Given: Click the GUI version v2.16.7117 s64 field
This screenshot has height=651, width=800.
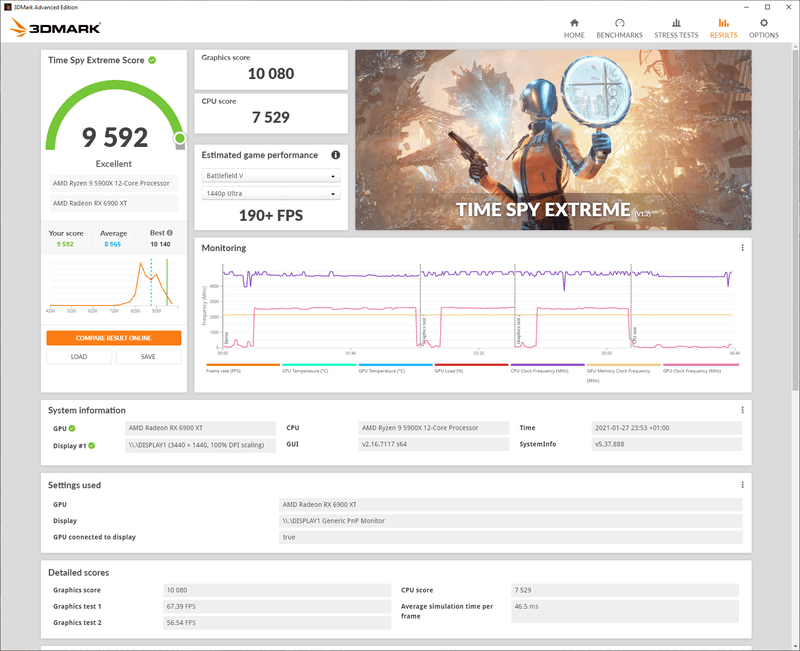Looking at the screenshot, I should click(x=433, y=444).
